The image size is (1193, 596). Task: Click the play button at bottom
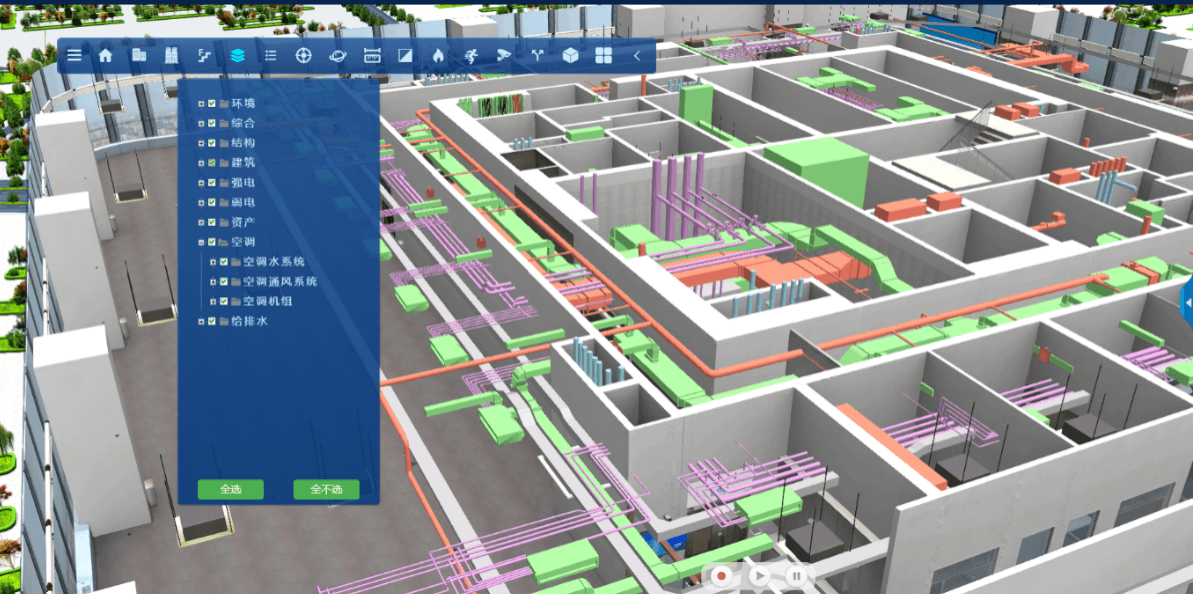click(x=759, y=576)
